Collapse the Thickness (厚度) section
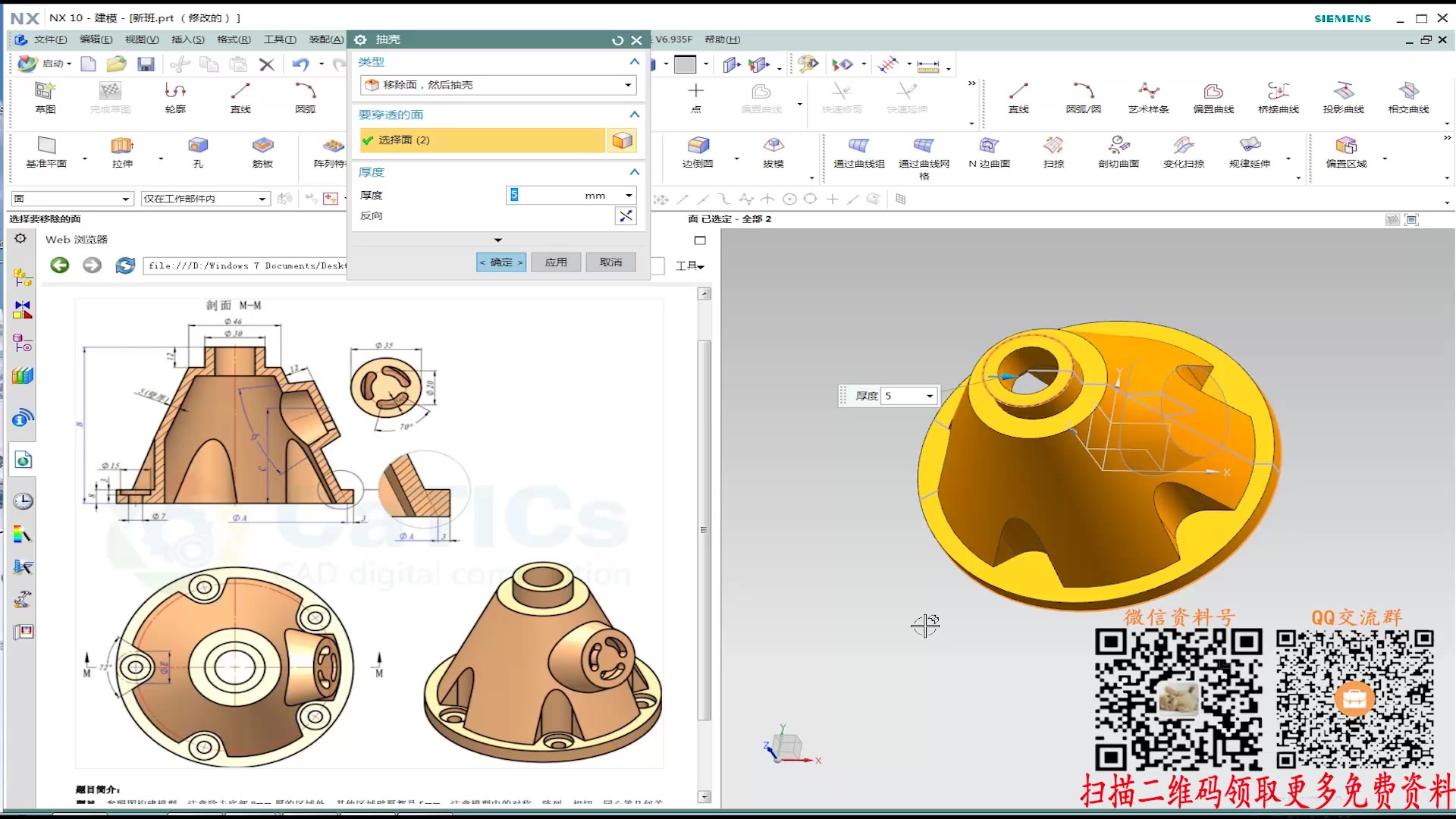Viewport: 1456px width, 819px height. click(635, 172)
